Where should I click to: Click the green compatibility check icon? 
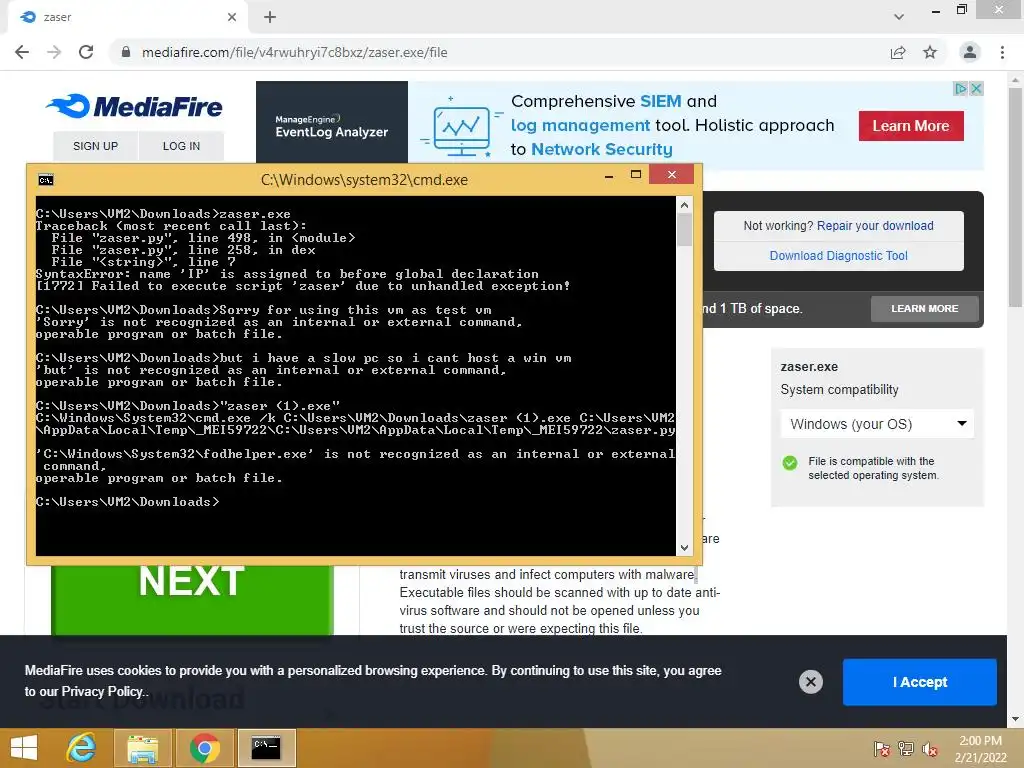[x=790, y=463]
